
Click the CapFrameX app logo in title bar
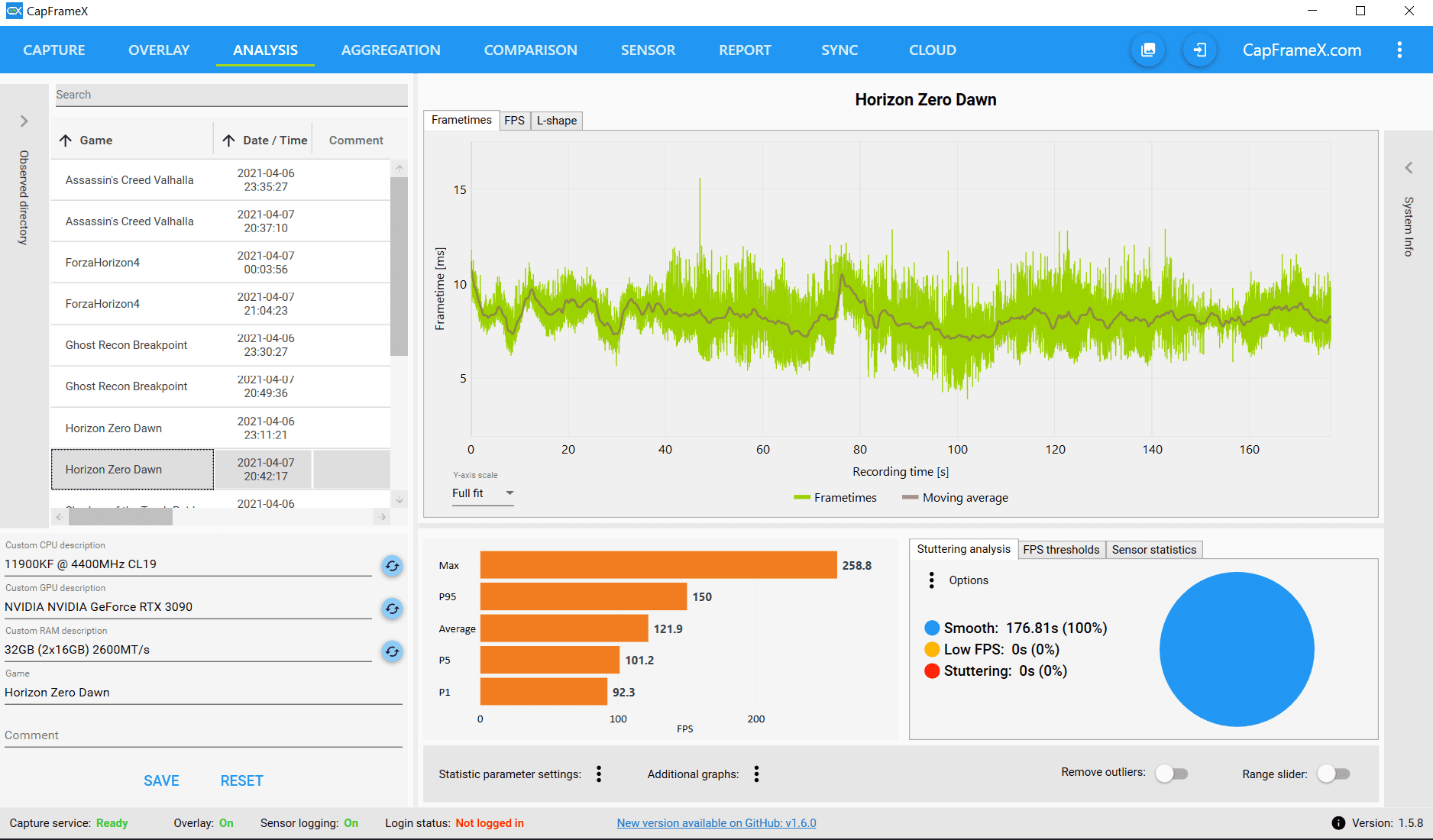coord(14,11)
